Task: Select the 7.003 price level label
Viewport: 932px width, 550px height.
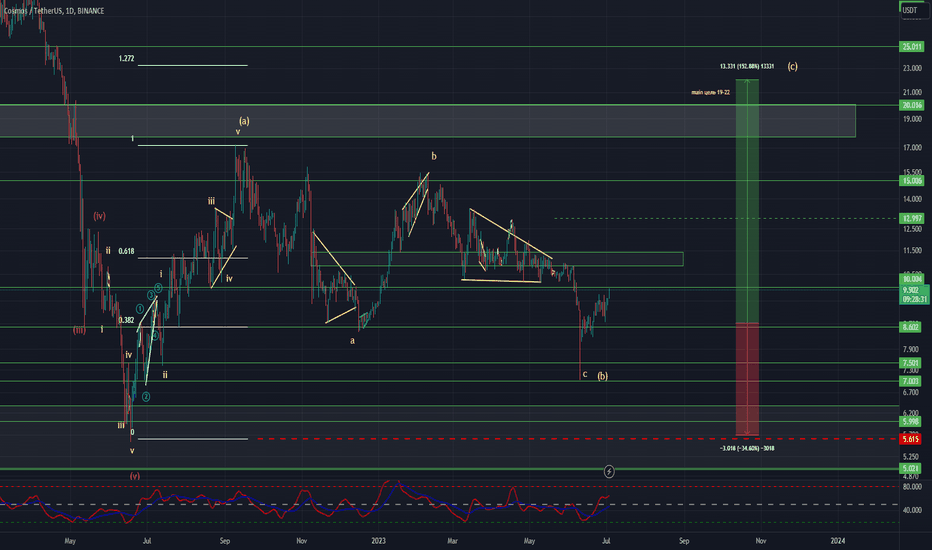Action: [x=911, y=381]
